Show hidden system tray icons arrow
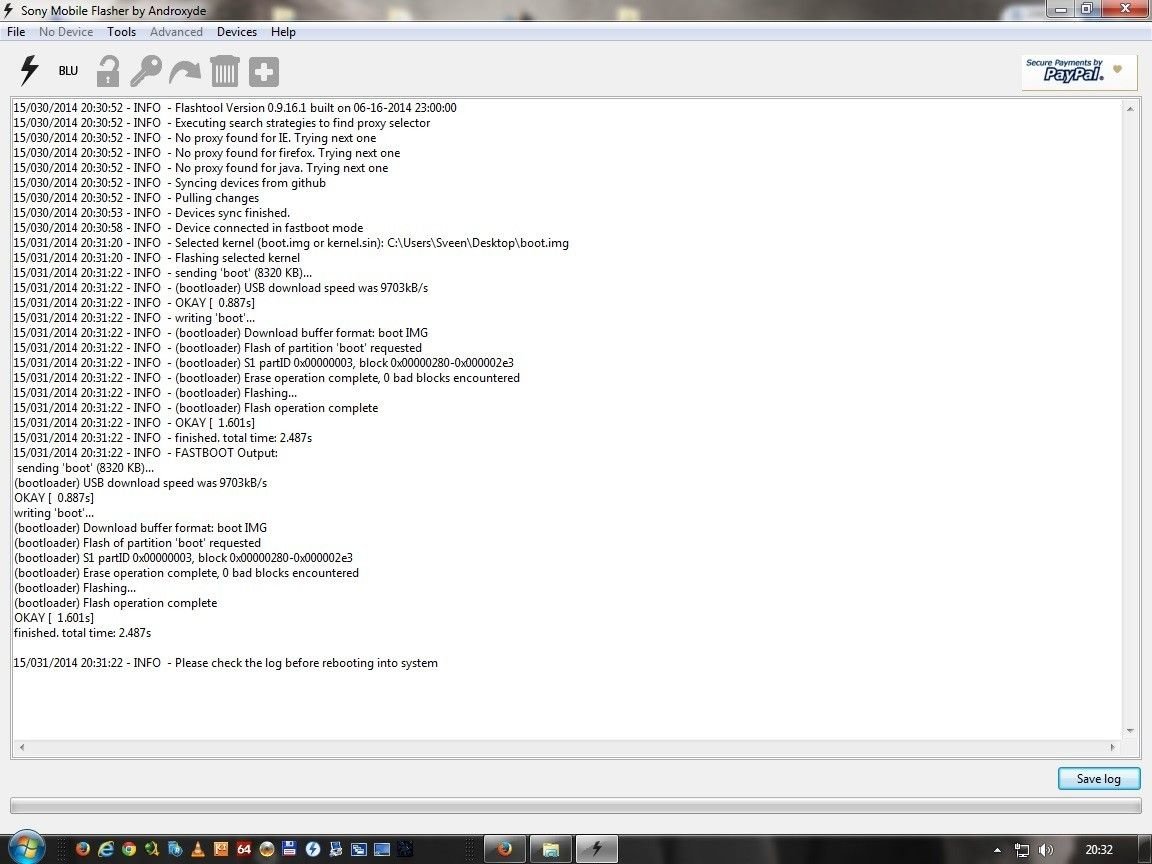This screenshot has height=864, width=1152. pos(997,850)
